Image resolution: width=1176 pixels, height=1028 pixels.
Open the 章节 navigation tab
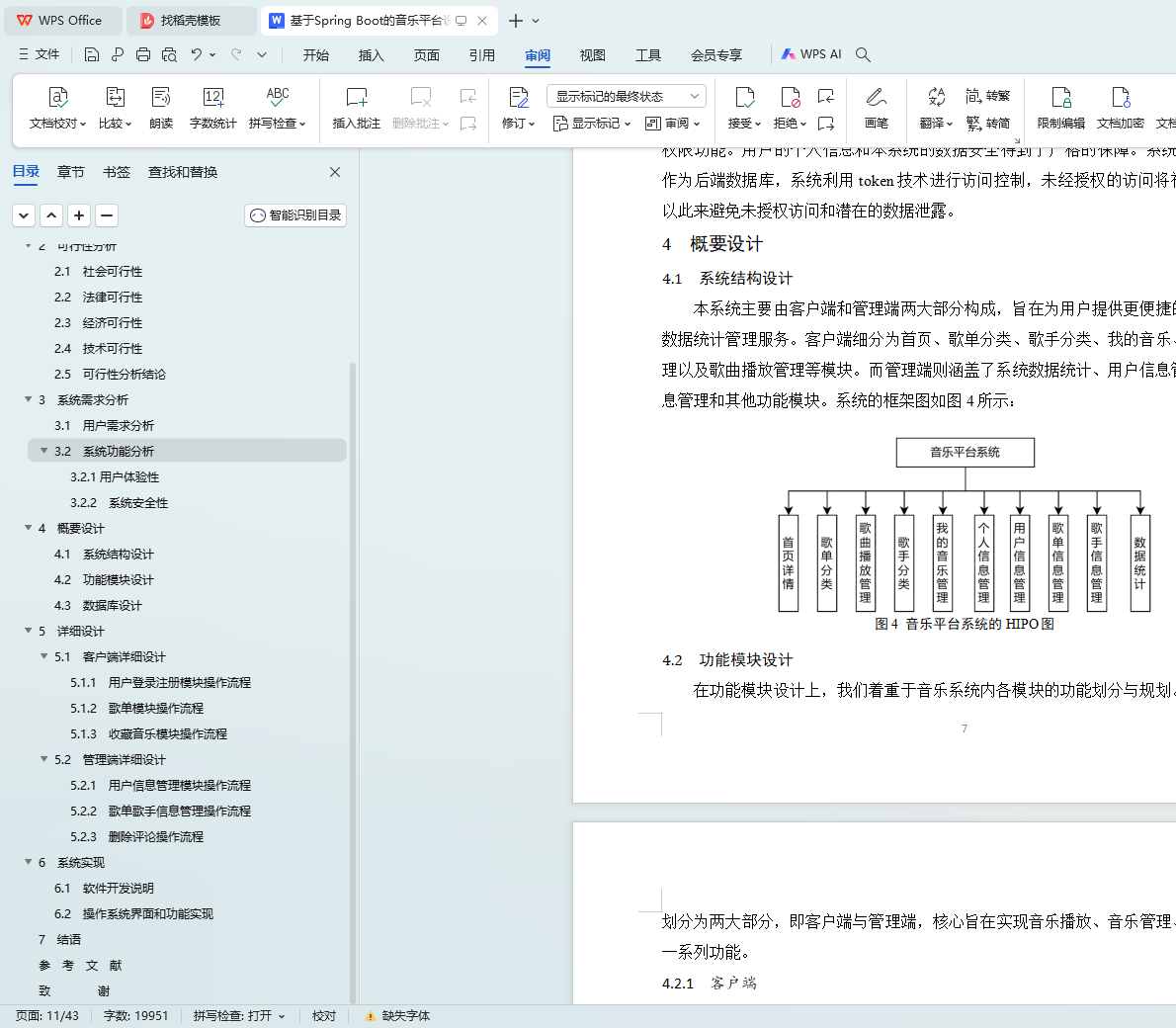click(70, 173)
